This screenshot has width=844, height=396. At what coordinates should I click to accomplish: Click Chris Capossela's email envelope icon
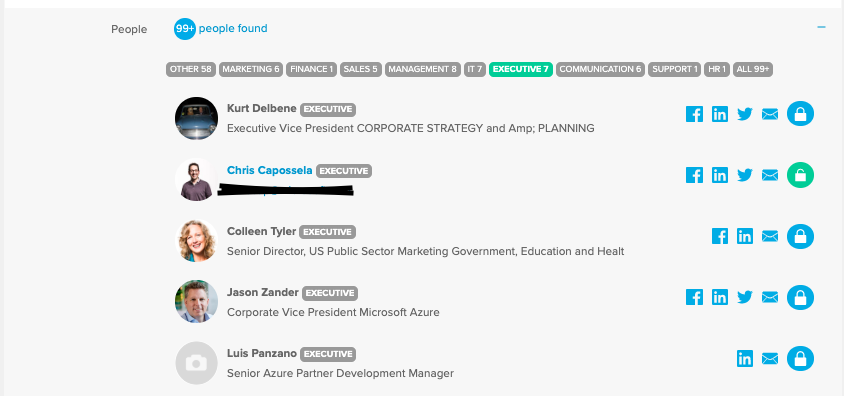770,175
